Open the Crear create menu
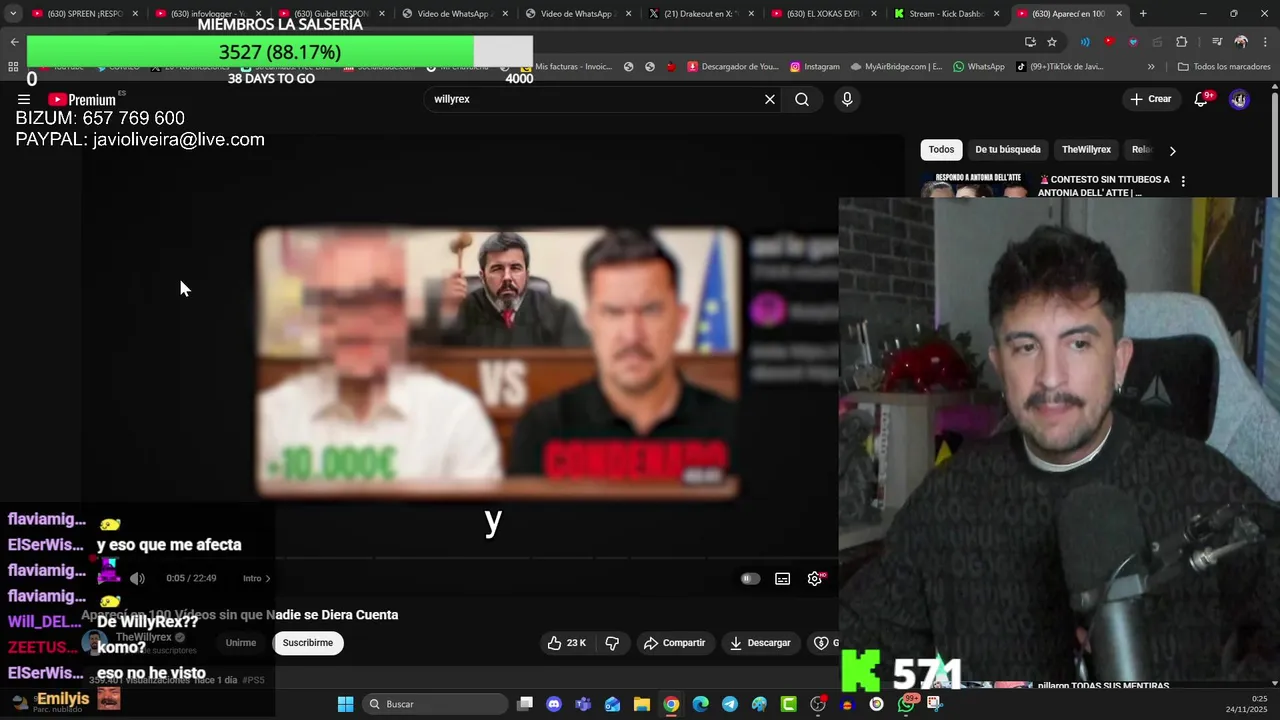This screenshot has width=1280, height=720. [1150, 99]
